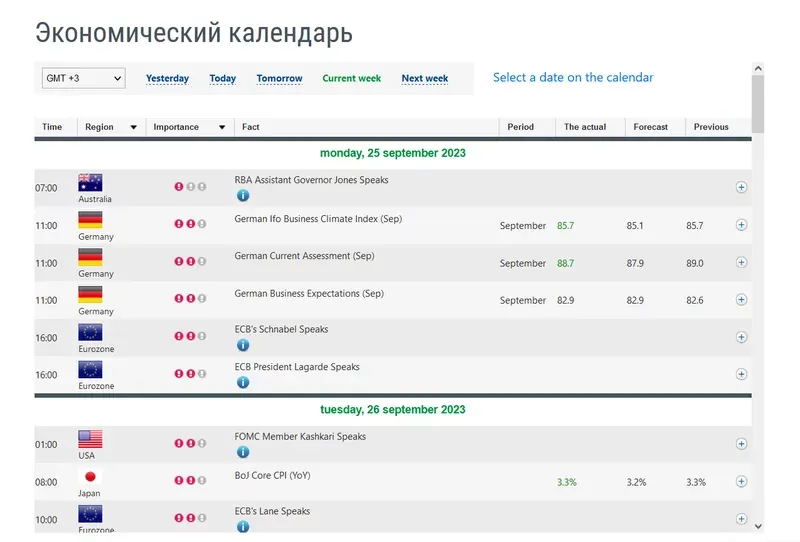
Task: Open info icon under ECB's Schnabel Speaks
Action: (243, 345)
